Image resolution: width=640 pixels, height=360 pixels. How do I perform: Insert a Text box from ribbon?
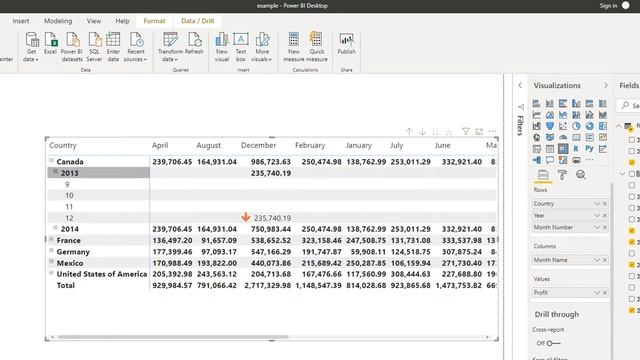click(x=241, y=47)
